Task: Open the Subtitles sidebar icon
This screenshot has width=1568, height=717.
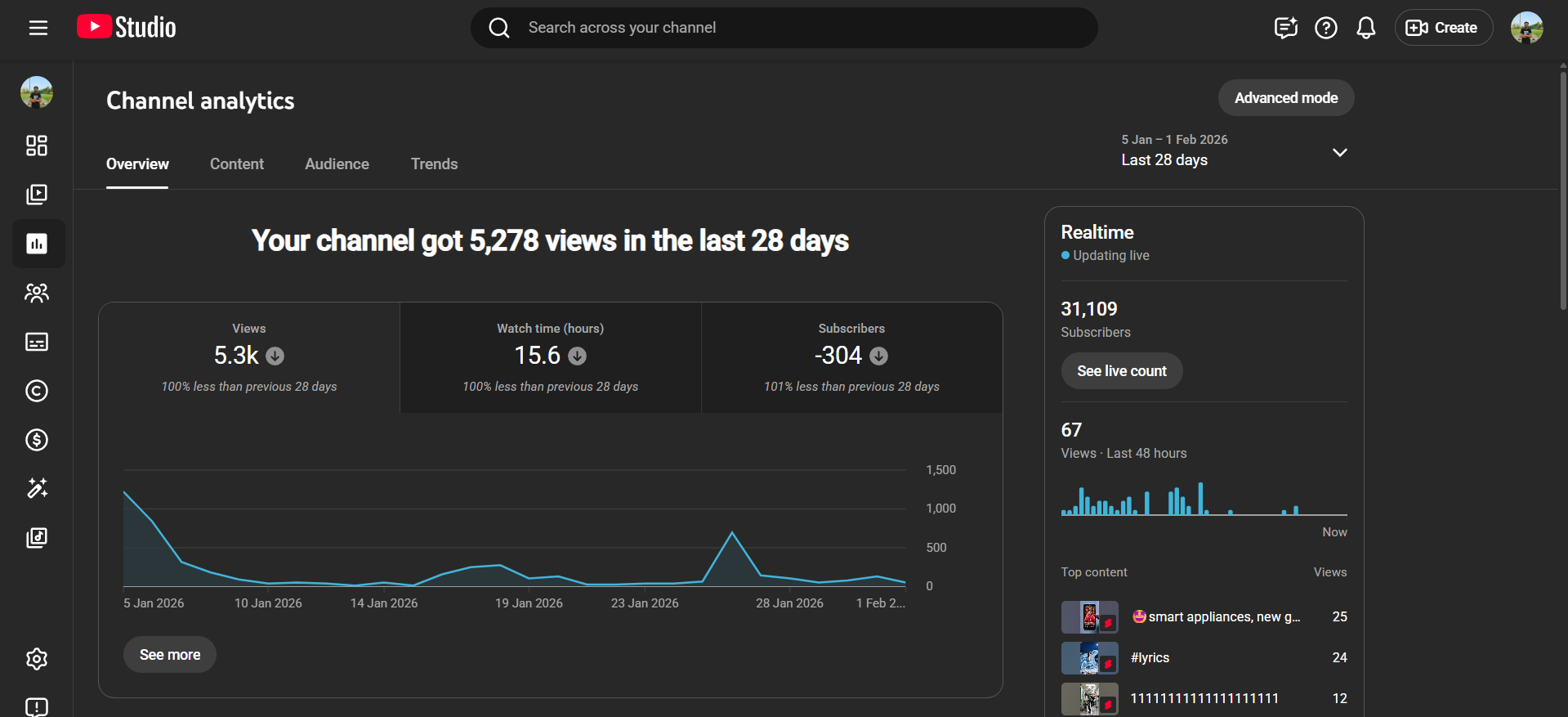Action: tap(37, 342)
